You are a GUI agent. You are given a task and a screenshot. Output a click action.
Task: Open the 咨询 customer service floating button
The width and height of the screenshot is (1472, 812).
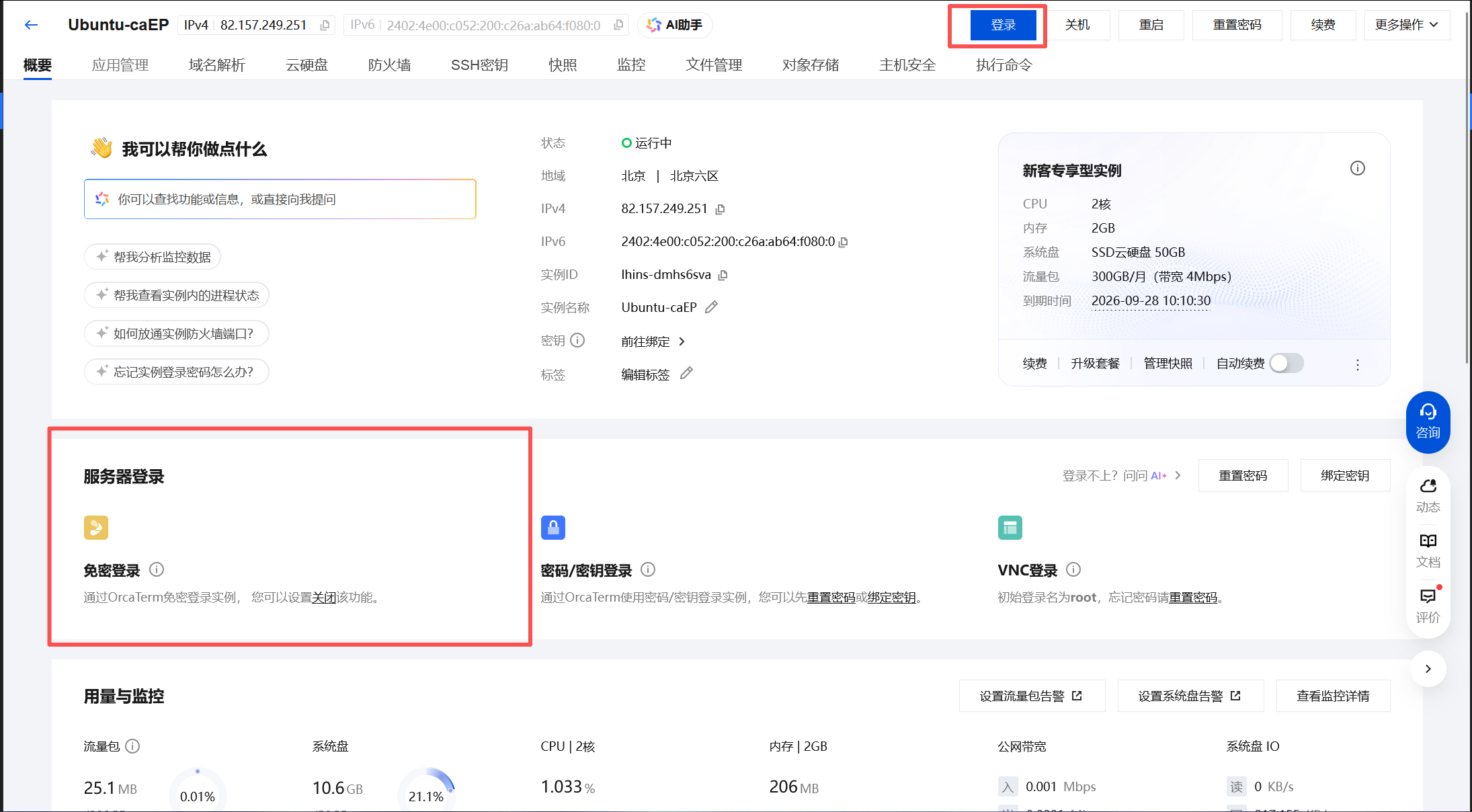tap(1428, 422)
